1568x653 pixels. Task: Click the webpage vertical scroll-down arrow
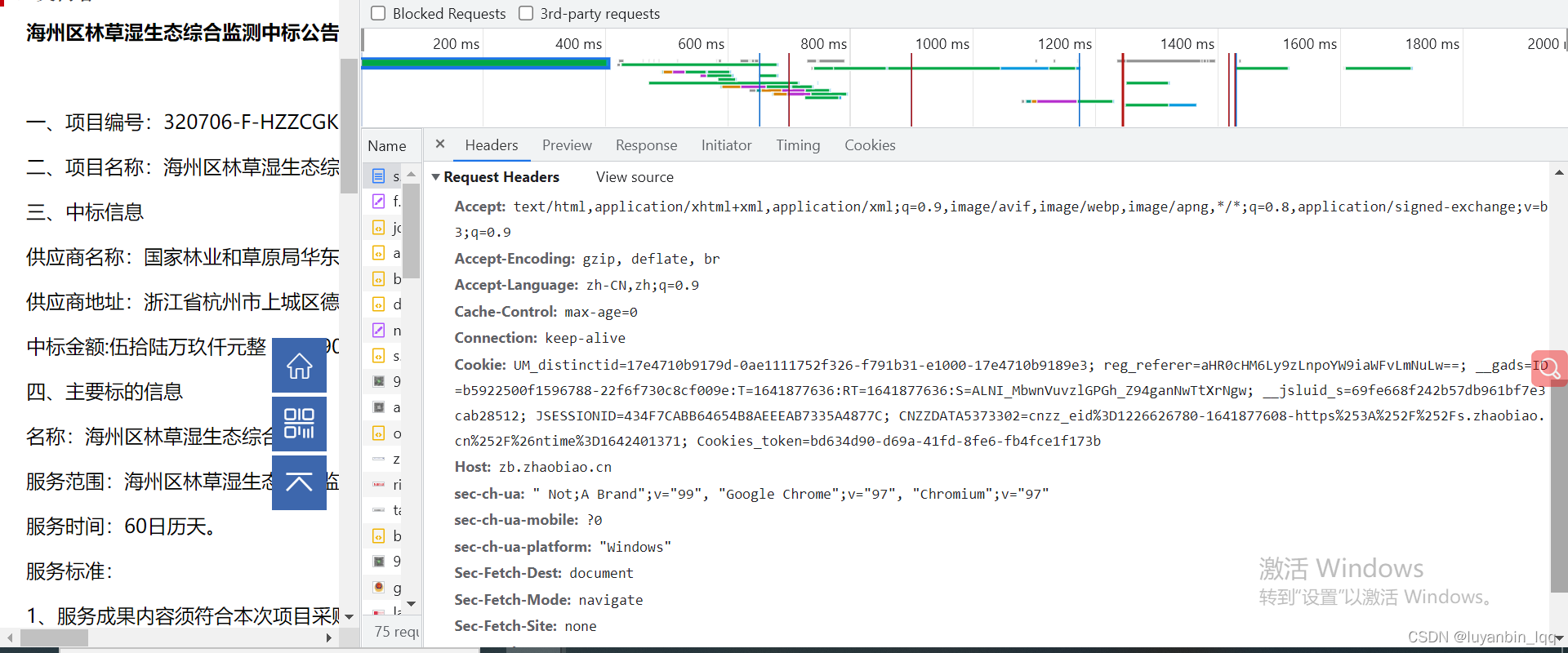tap(350, 617)
